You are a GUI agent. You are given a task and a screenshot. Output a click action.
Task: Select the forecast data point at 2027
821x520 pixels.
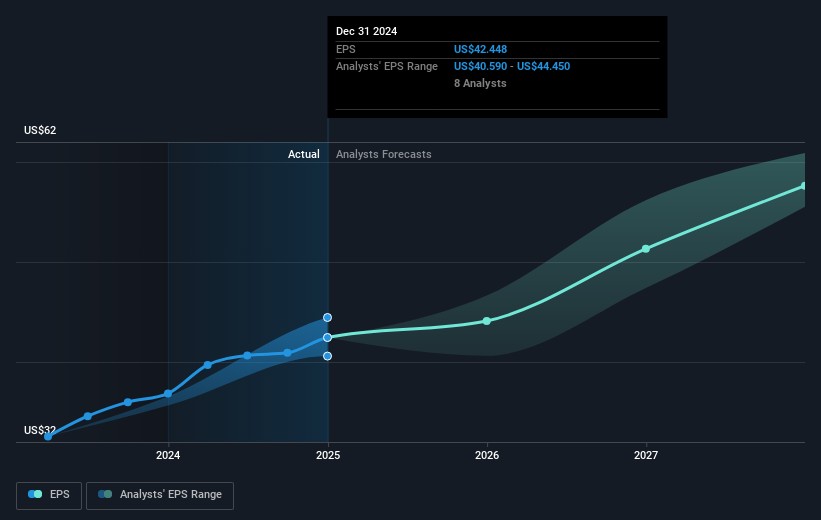(646, 248)
